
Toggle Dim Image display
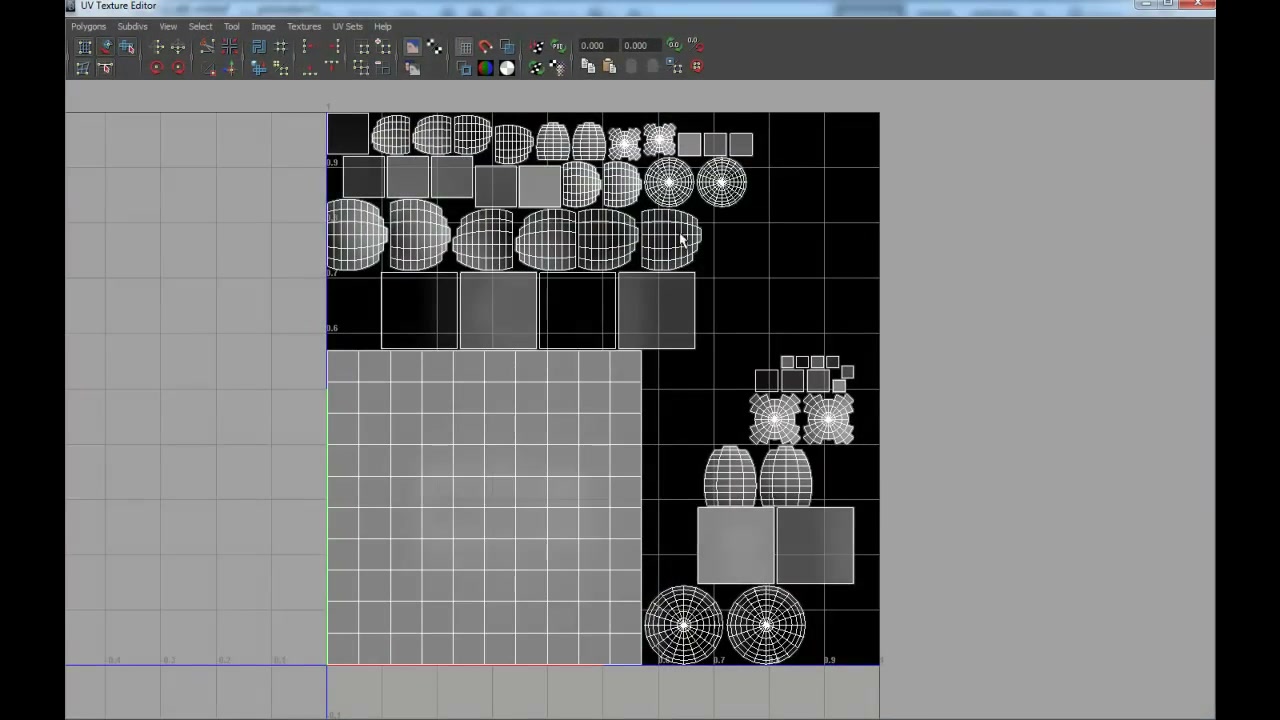[x=412, y=68]
